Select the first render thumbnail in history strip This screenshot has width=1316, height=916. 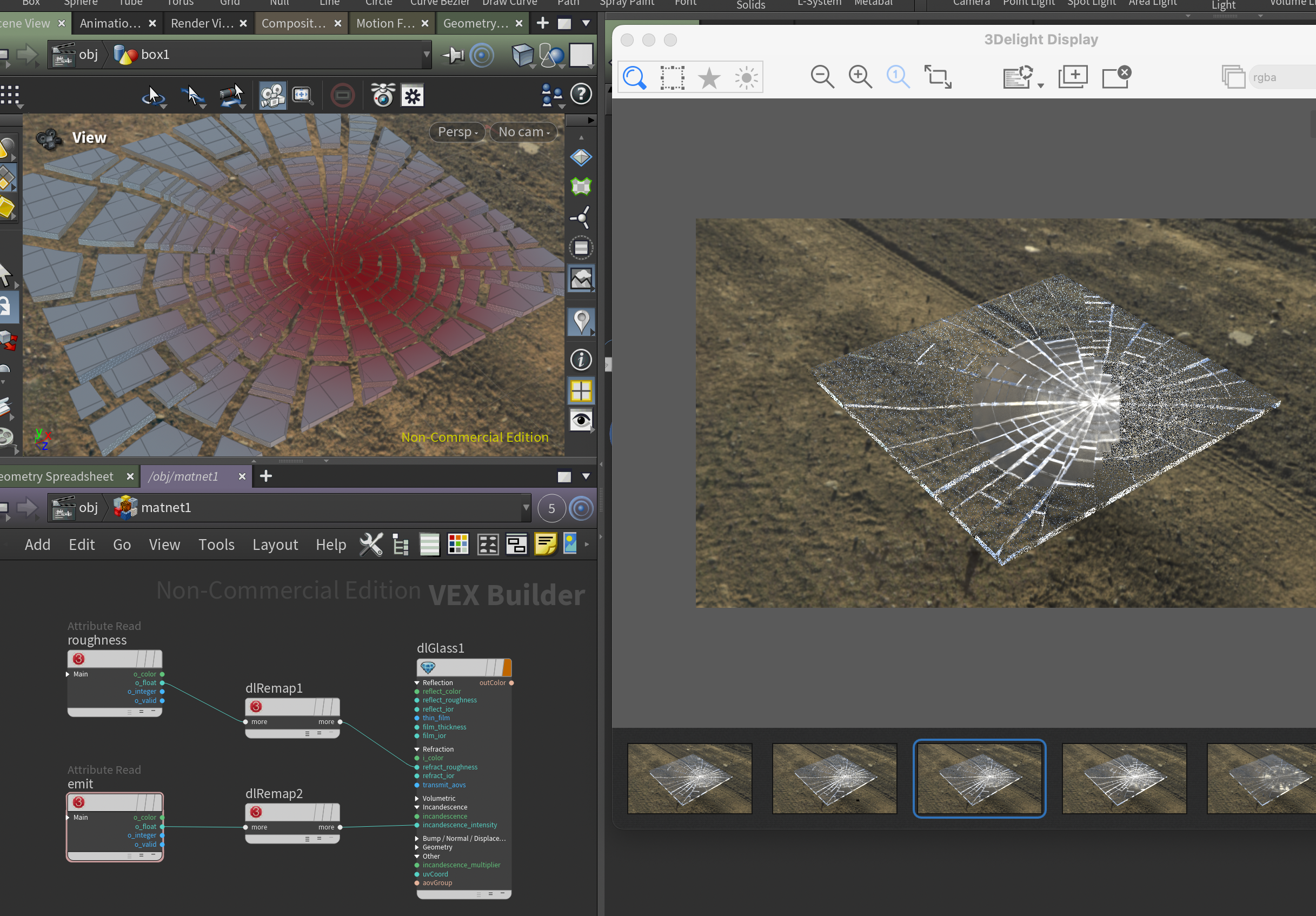click(689, 778)
